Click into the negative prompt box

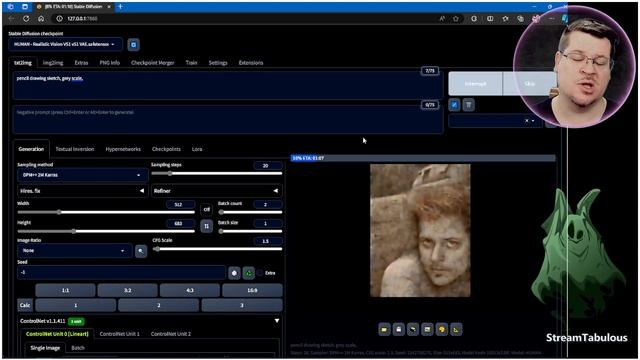click(x=228, y=120)
